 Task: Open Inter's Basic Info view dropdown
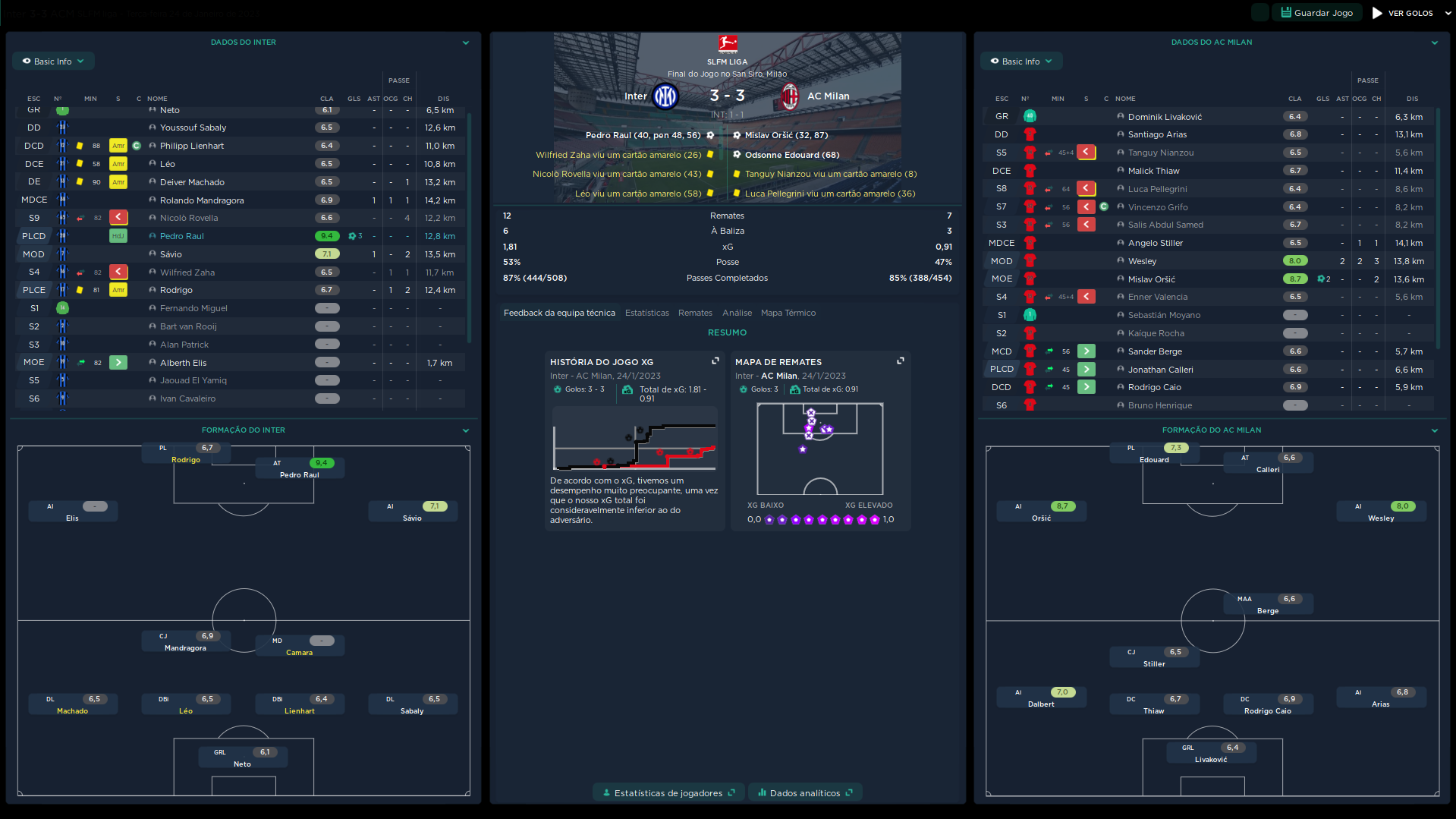tap(53, 61)
